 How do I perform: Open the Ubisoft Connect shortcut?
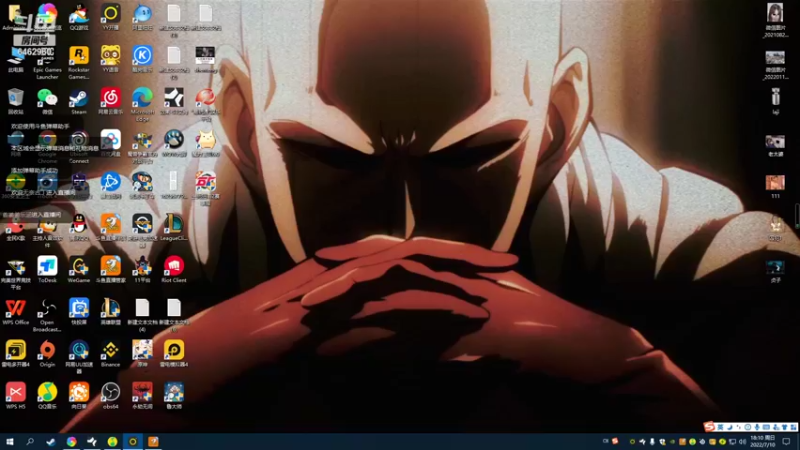[79, 139]
